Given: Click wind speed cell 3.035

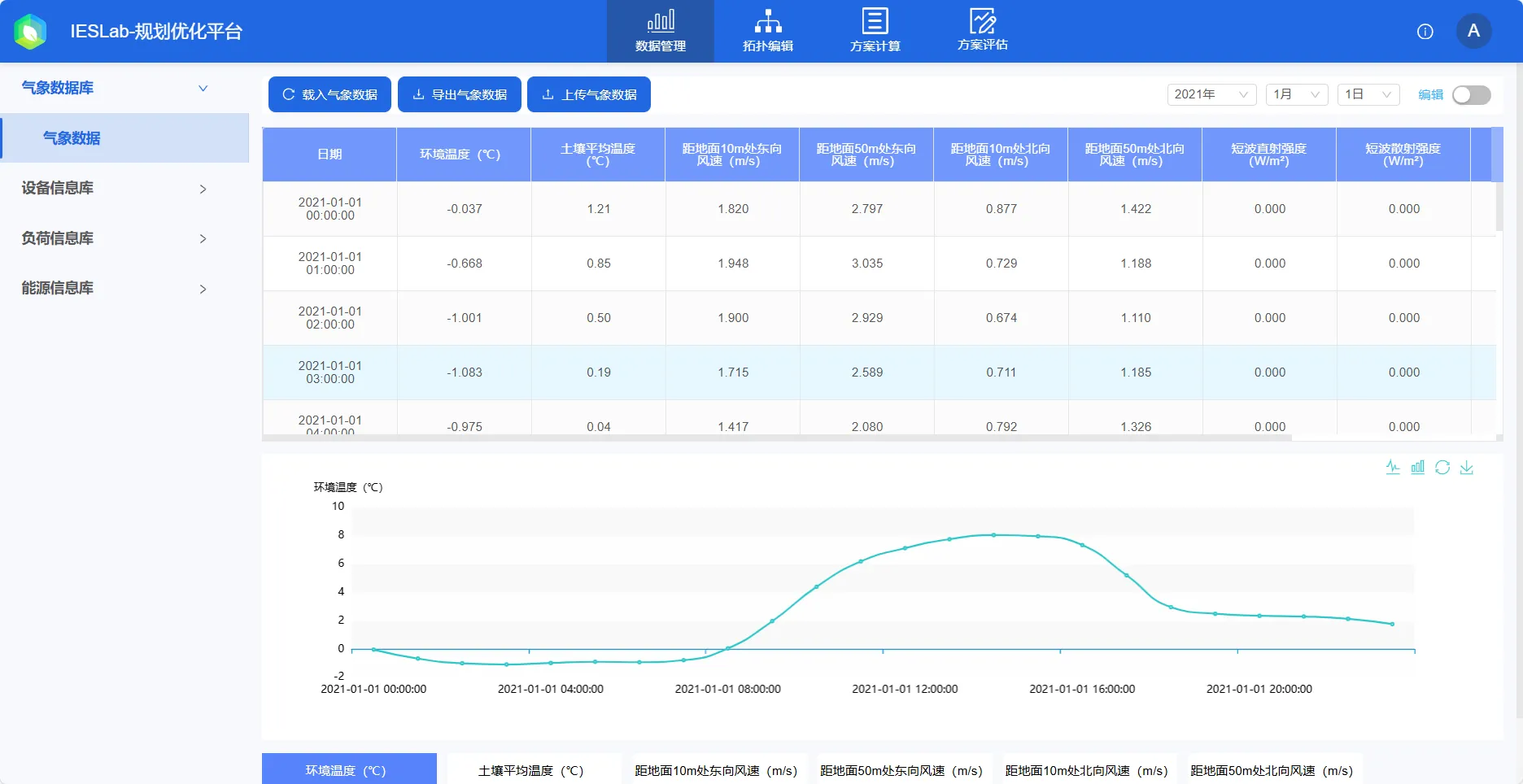Looking at the screenshot, I should click(x=867, y=264).
